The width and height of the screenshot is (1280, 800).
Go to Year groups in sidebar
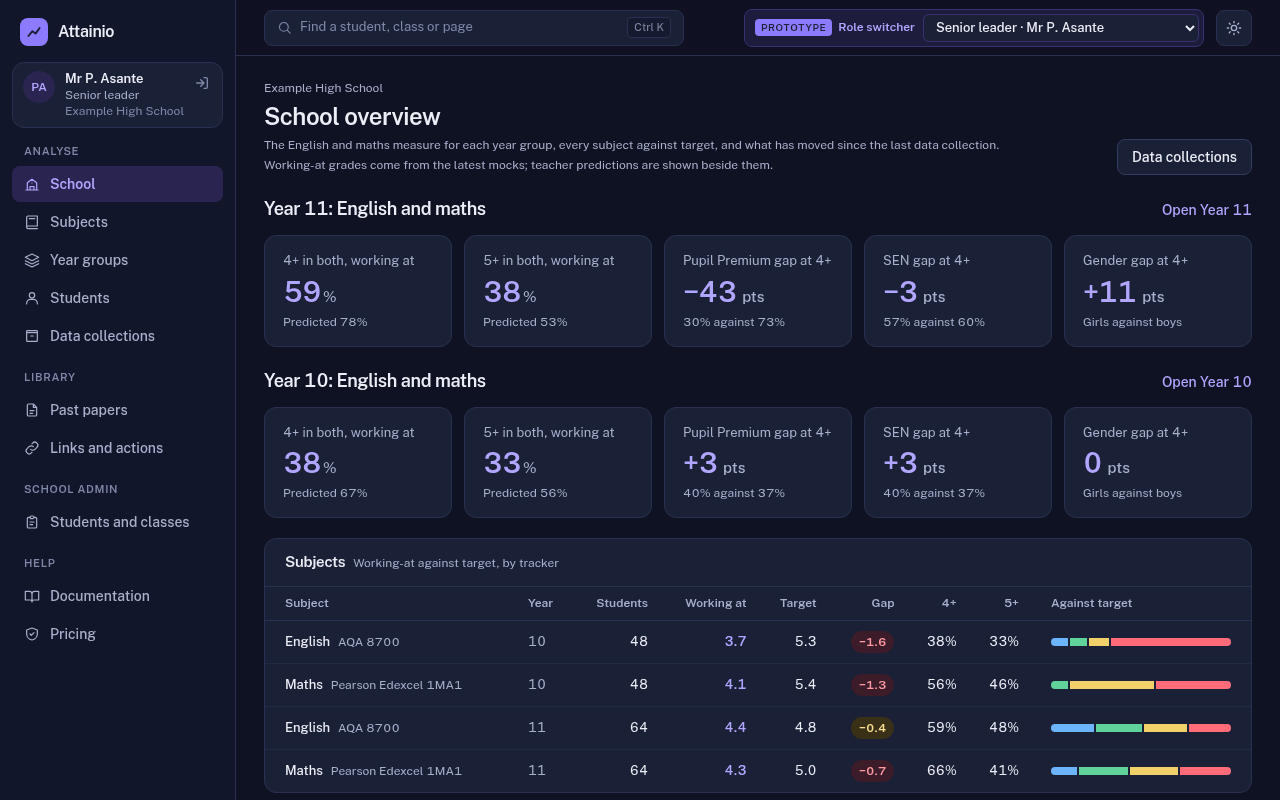click(117, 260)
